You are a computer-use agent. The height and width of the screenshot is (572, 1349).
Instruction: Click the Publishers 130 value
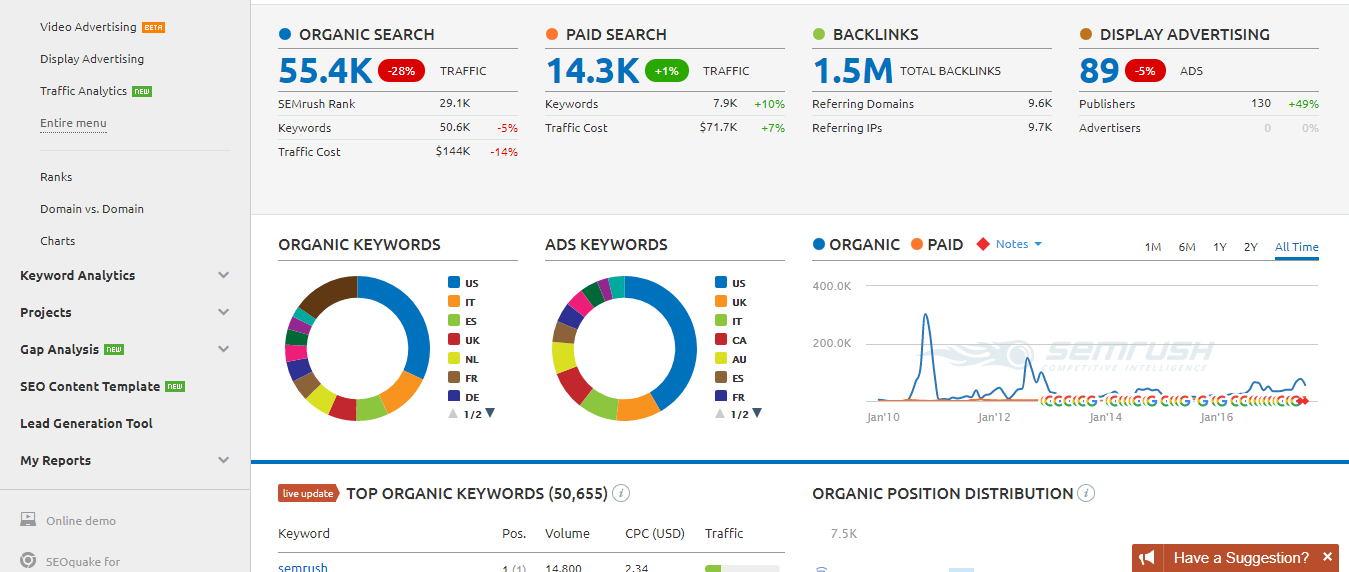1261,103
